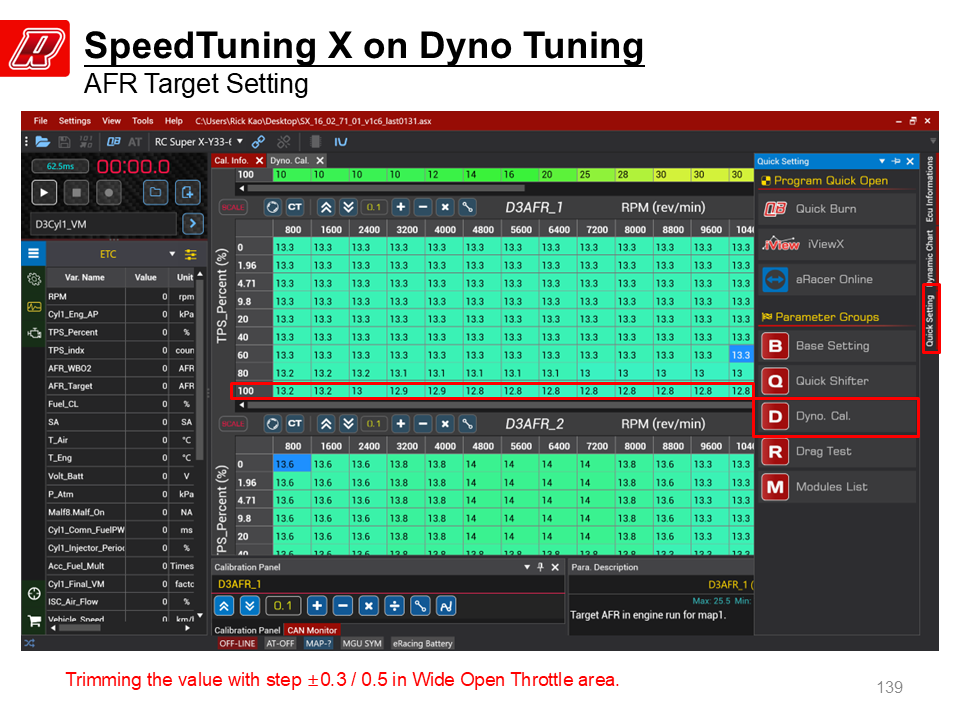Click double up arrow in D3AFR_1 toolbar
960x720 pixels.
tap(326, 207)
